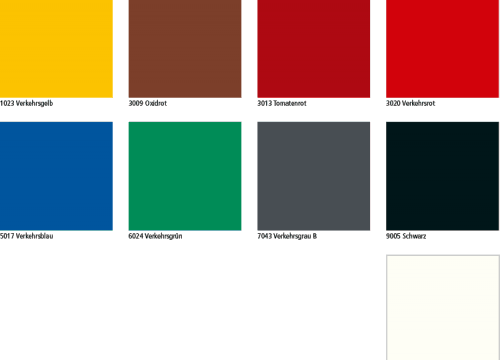Screen dimensions: 500x360
Task: Click the words 'Verkehrsgrau B' in the label
Action: pos(295,236)
